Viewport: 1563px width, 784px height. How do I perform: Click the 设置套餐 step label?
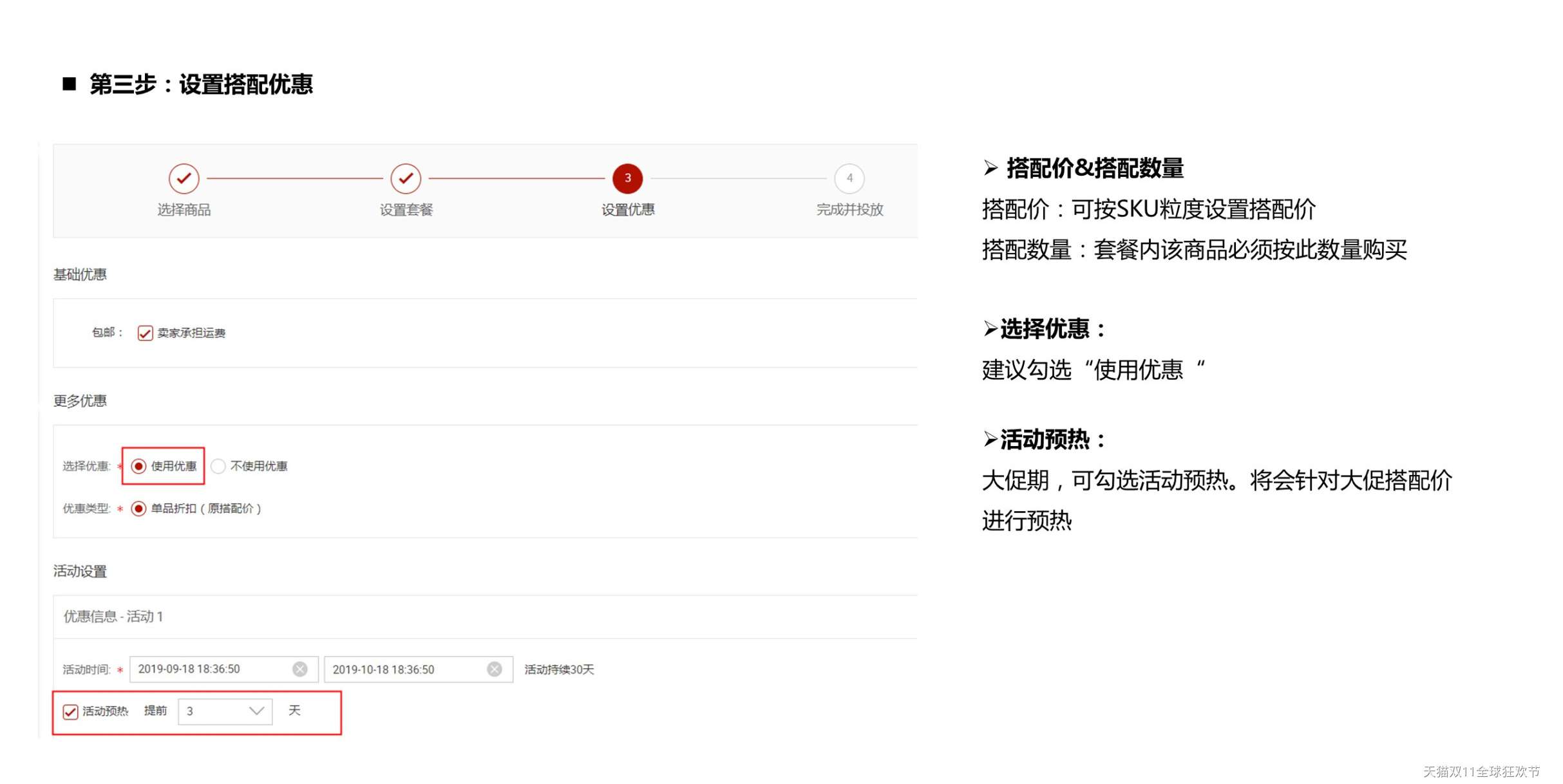click(406, 210)
